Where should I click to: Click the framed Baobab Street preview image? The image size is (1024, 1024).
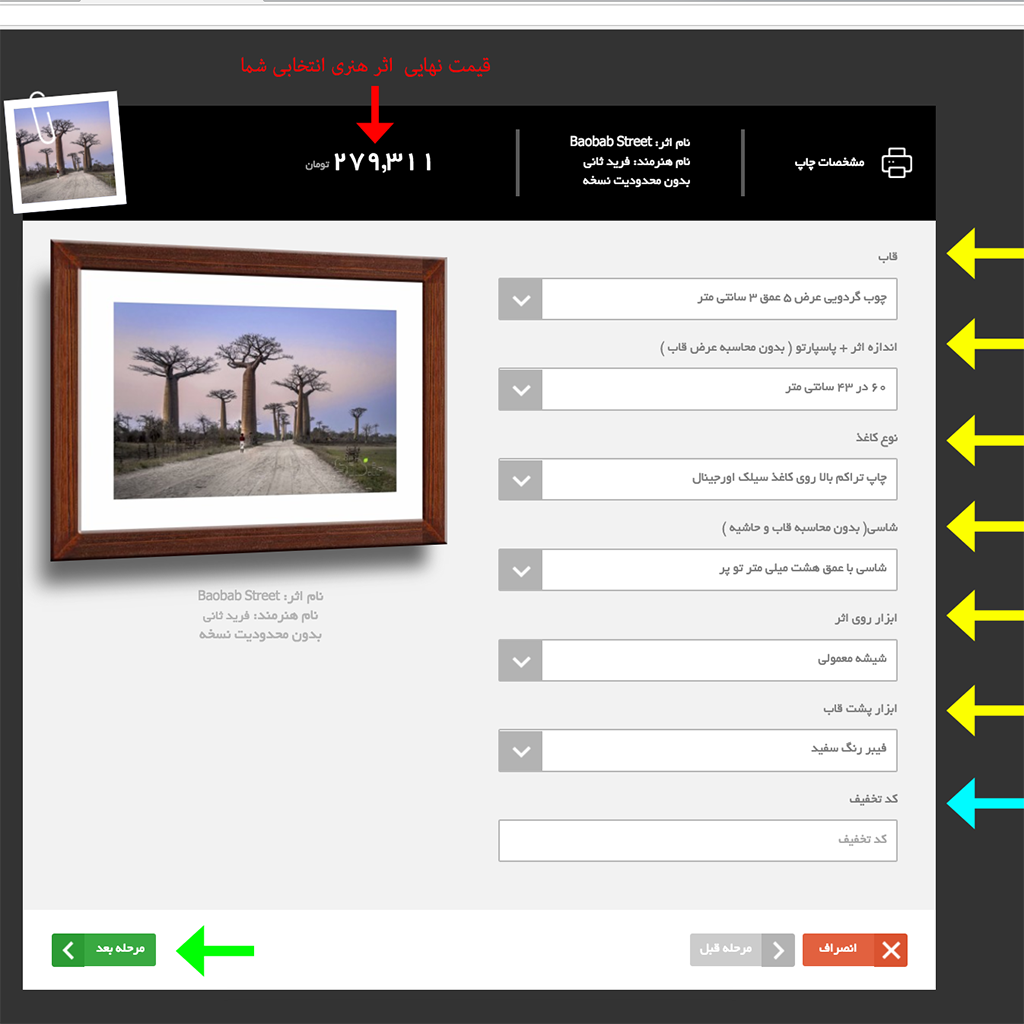tap(249, 400)
